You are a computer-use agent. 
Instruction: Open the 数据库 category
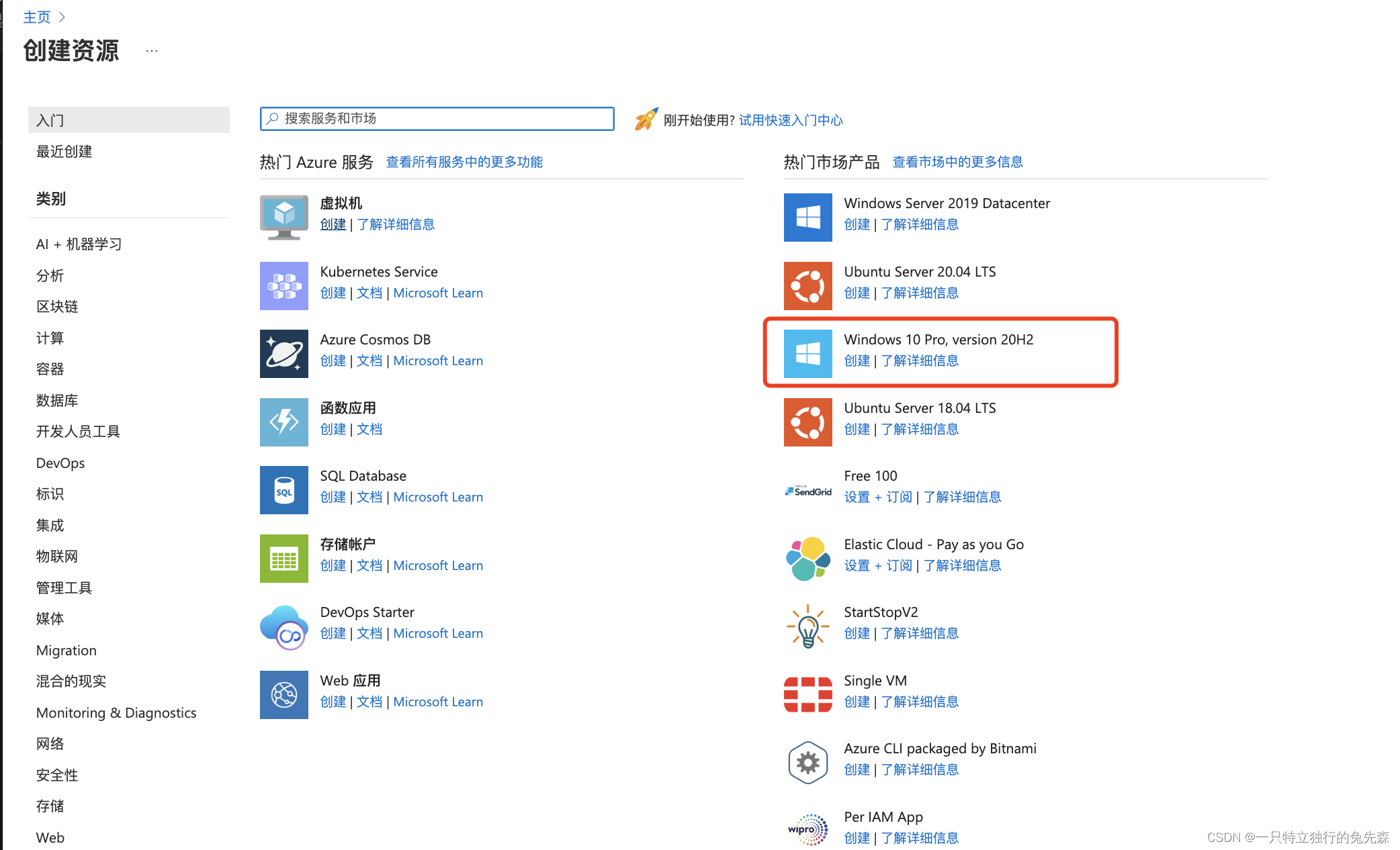[x=57, y=400]
